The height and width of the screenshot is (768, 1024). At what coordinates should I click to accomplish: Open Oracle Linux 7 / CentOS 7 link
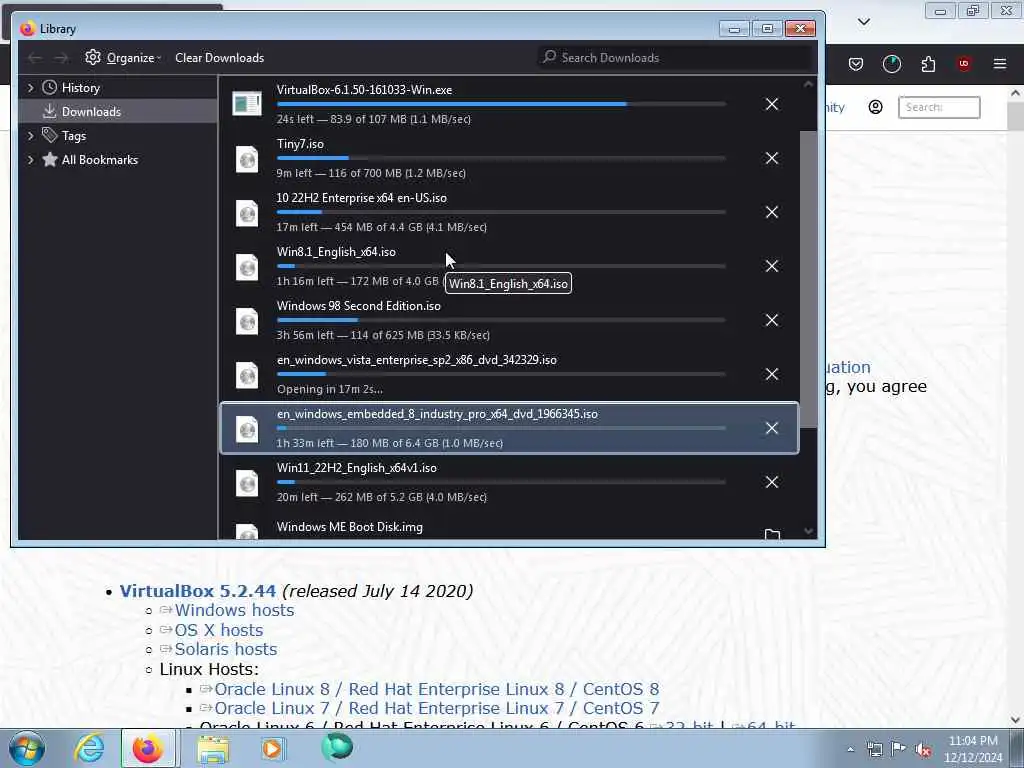tap(436, 709)
